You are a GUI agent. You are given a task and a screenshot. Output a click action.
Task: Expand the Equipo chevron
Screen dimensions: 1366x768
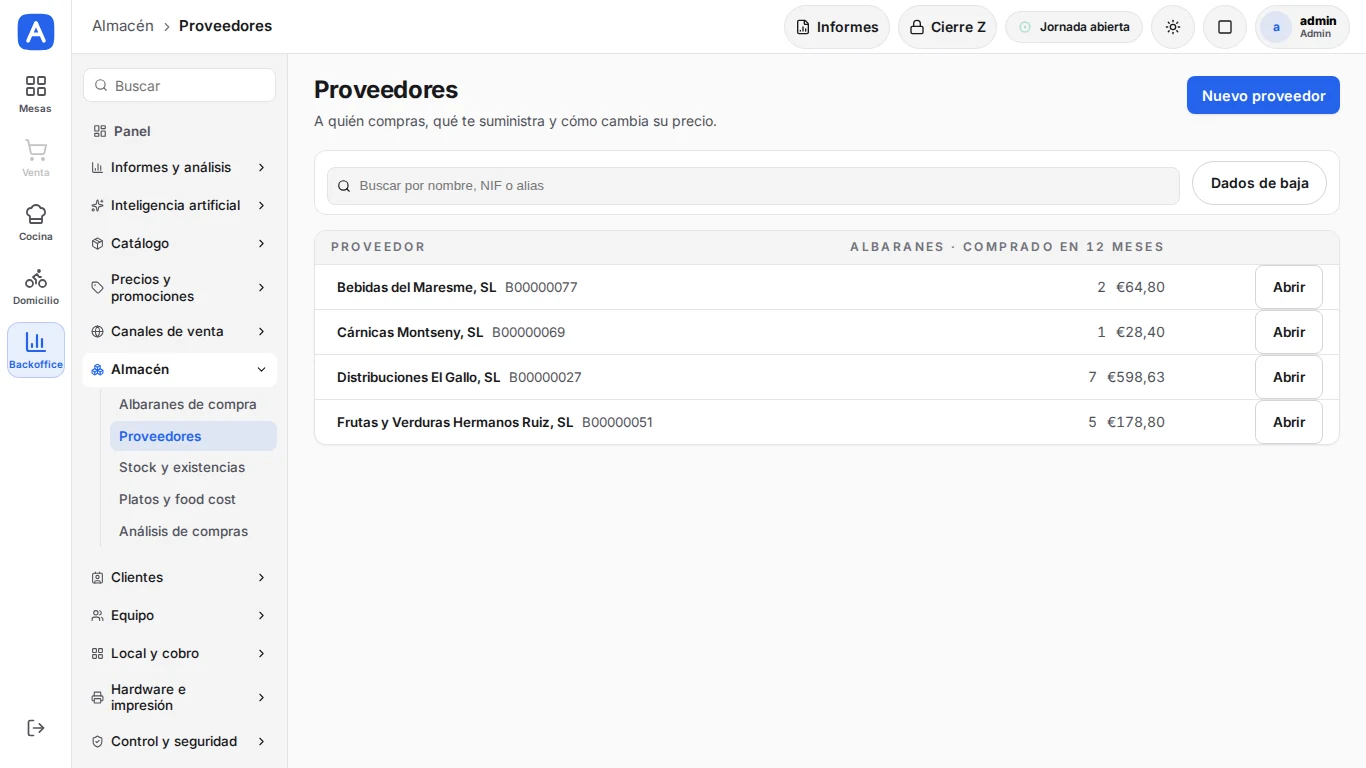[x=261, y=615]
